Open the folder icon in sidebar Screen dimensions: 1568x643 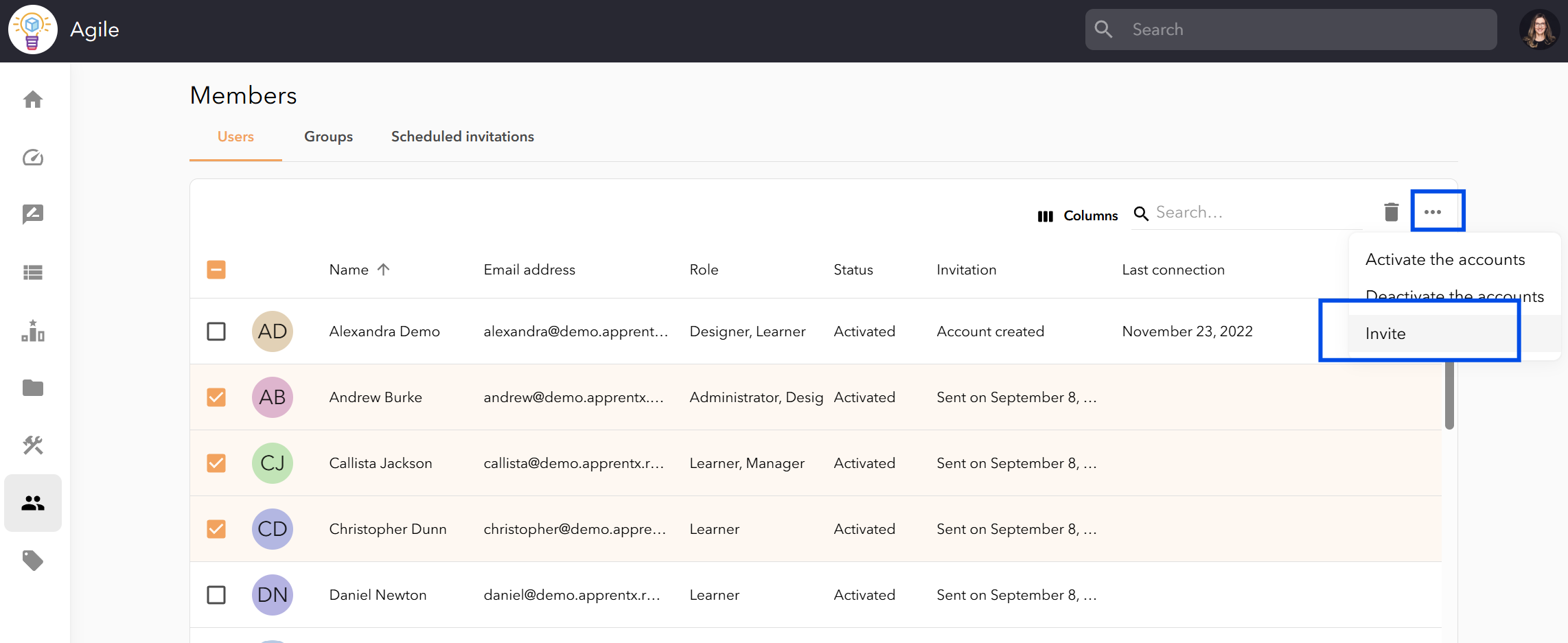tap(33, 388)
